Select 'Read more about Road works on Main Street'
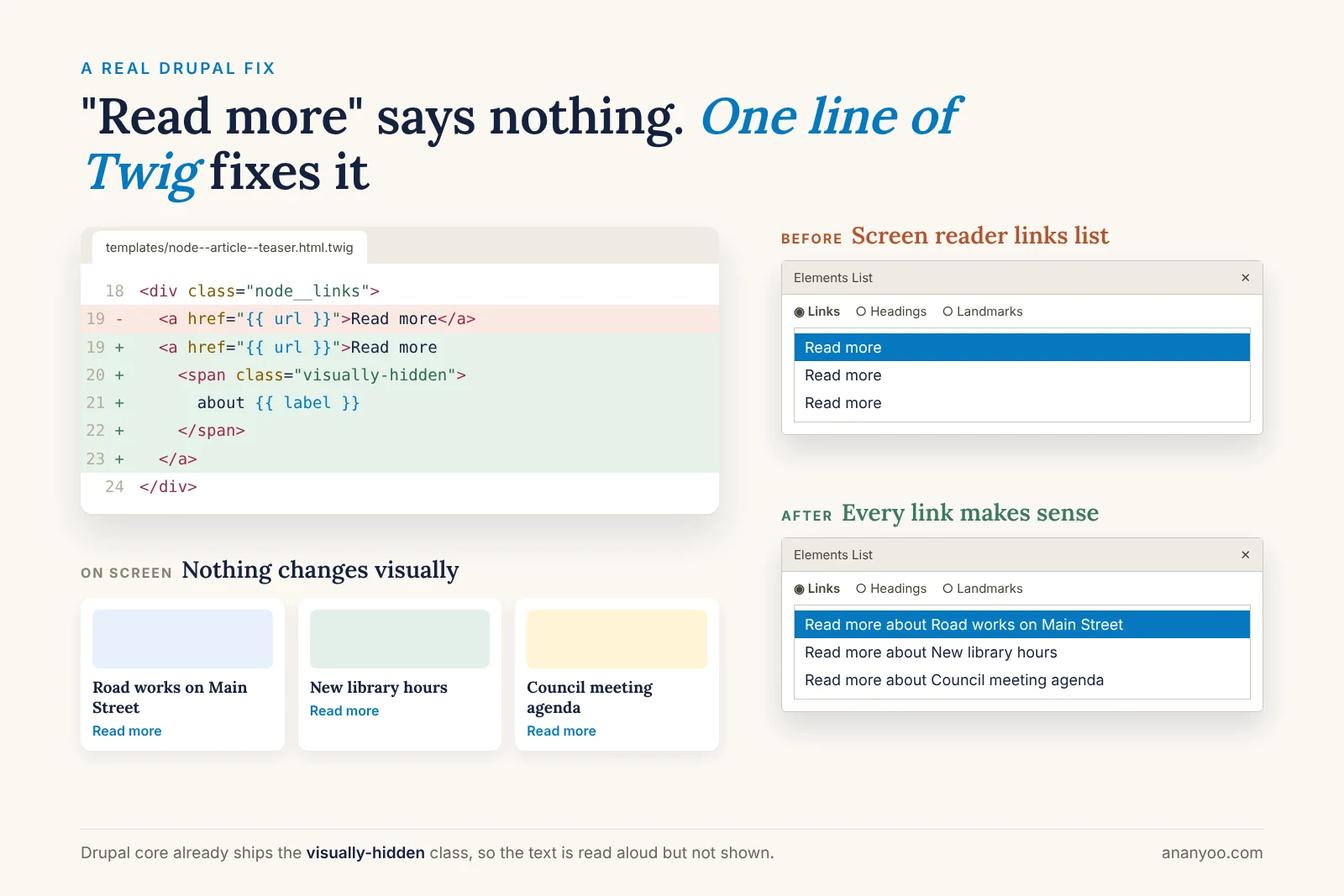 coord(1022,625)
